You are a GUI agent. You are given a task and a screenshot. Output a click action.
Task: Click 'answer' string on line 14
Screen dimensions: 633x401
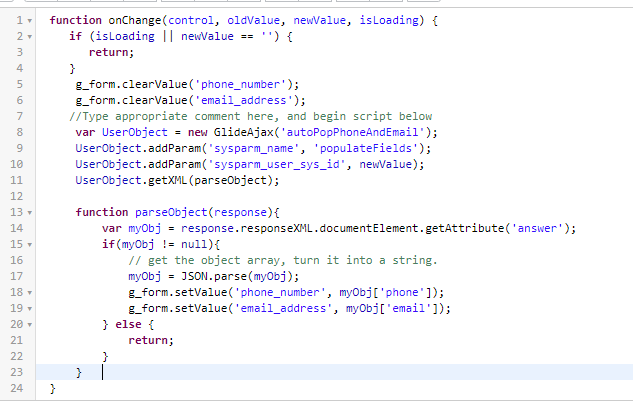click(537, 228)
